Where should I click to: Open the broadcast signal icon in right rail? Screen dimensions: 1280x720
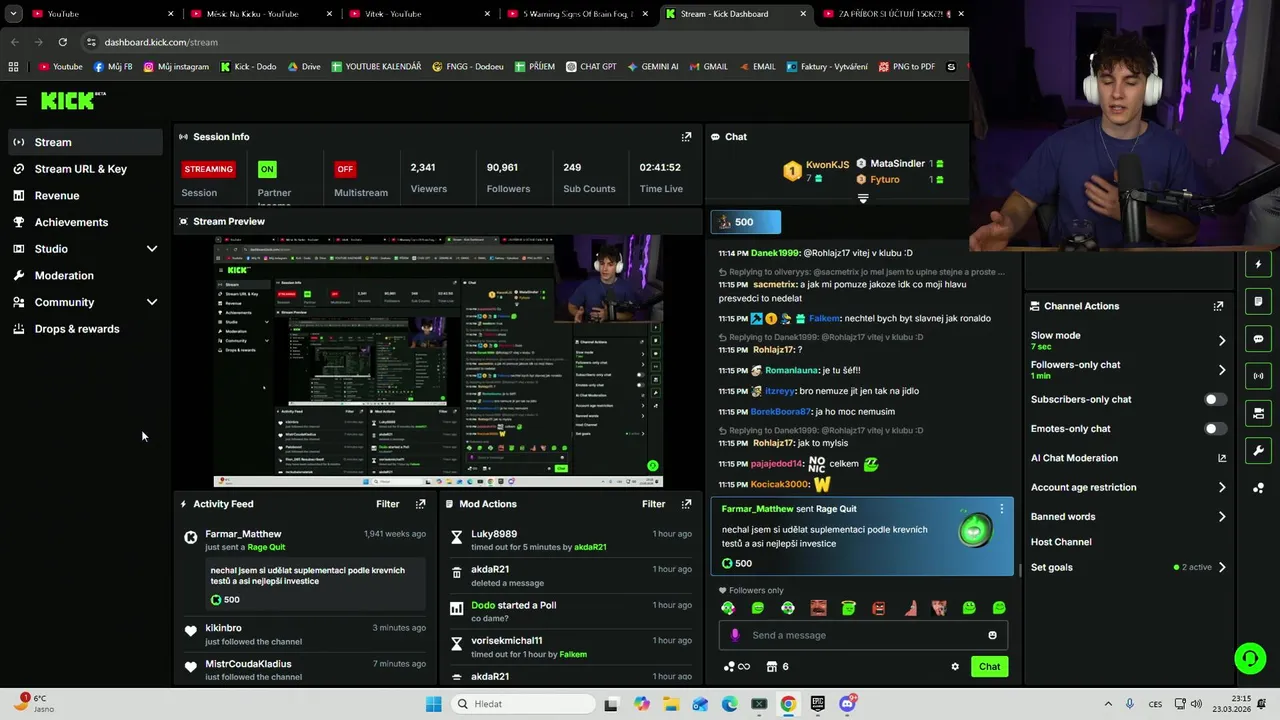[x=1258, y=376]
